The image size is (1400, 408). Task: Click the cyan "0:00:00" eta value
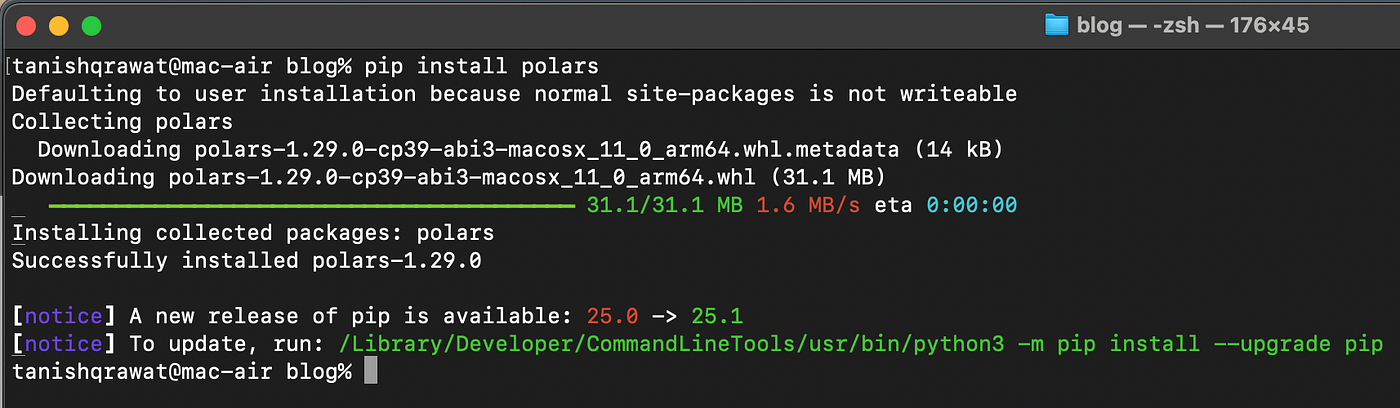click(x=971, y=205)
